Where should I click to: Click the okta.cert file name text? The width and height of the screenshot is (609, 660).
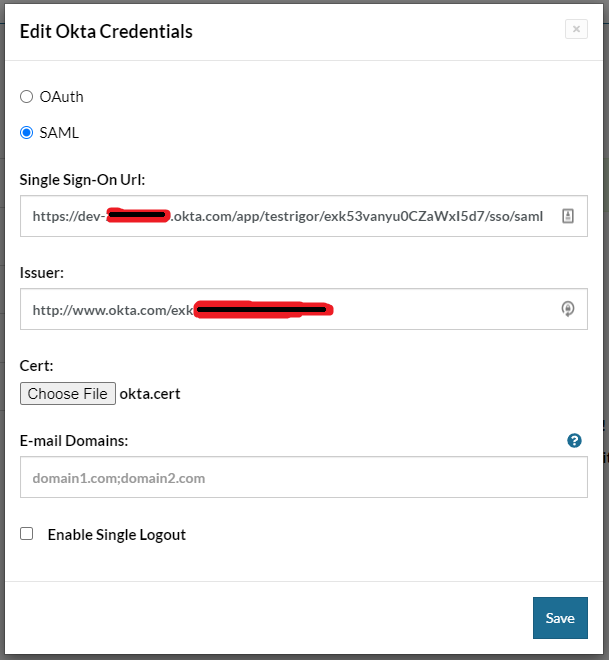point(150,394)
